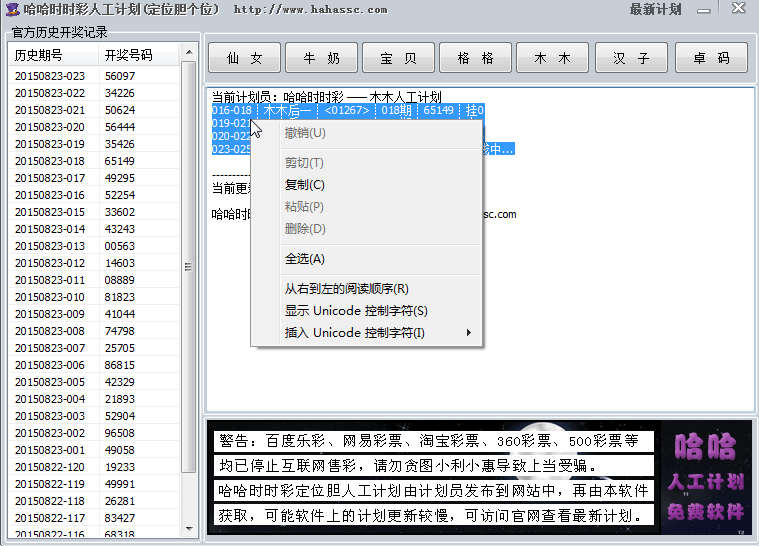Click the app logo icon in title bar

(x=12, y=9)
